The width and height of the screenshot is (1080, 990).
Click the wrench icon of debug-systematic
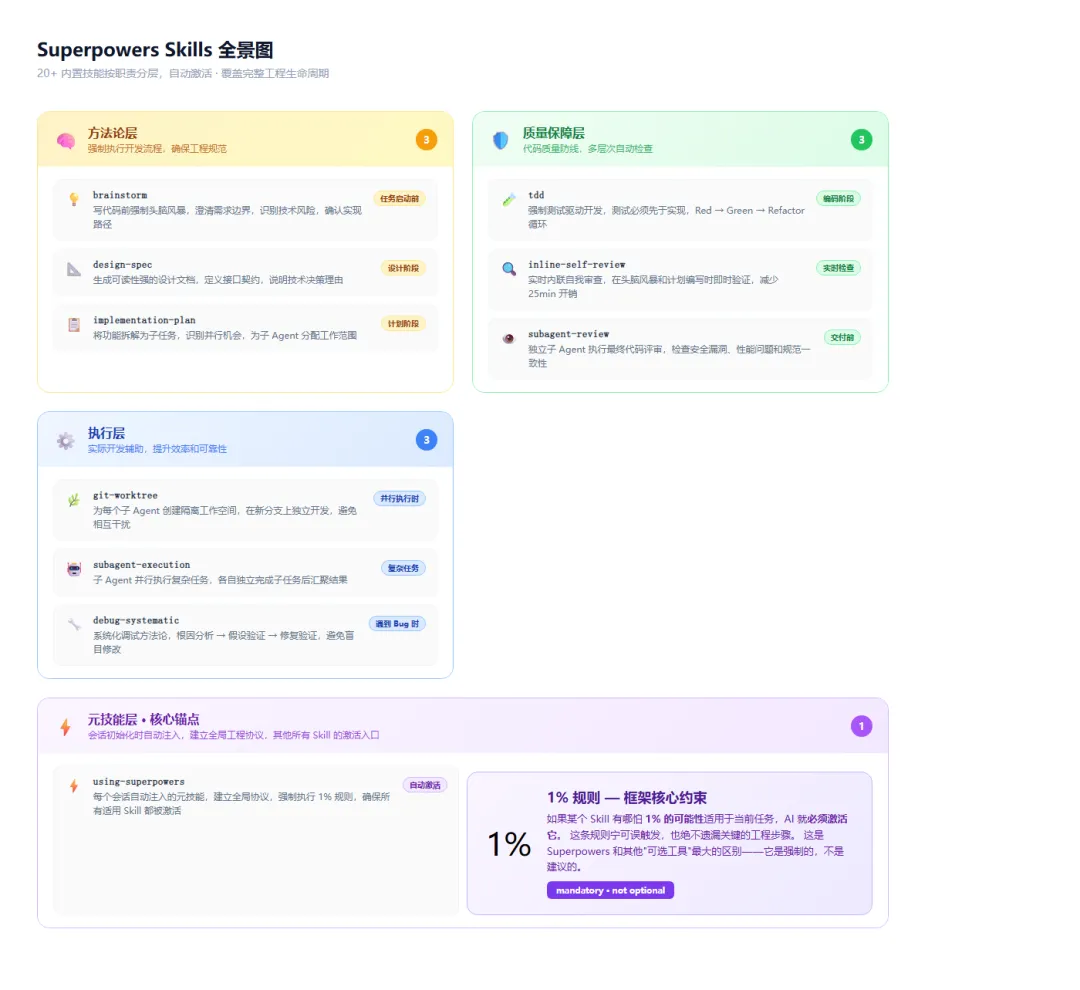tap(74, 625)
